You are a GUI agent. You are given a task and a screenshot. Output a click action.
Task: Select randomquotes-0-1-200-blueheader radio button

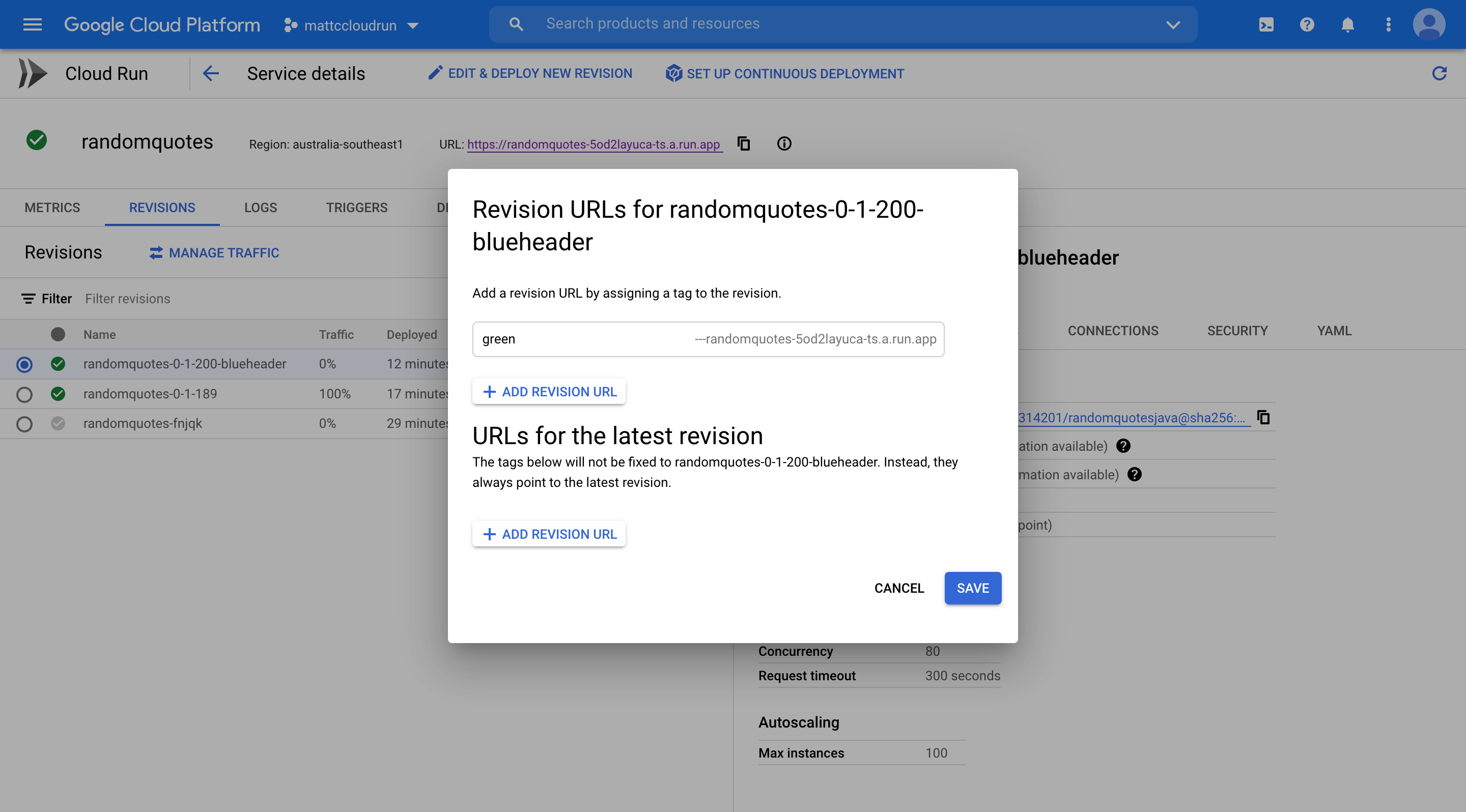24,364
